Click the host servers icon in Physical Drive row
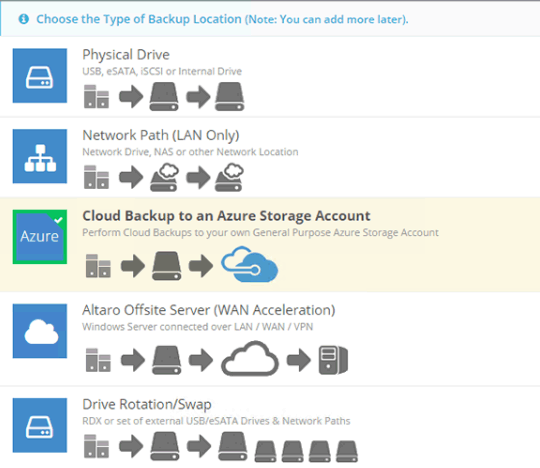 (x=96, y=96)
